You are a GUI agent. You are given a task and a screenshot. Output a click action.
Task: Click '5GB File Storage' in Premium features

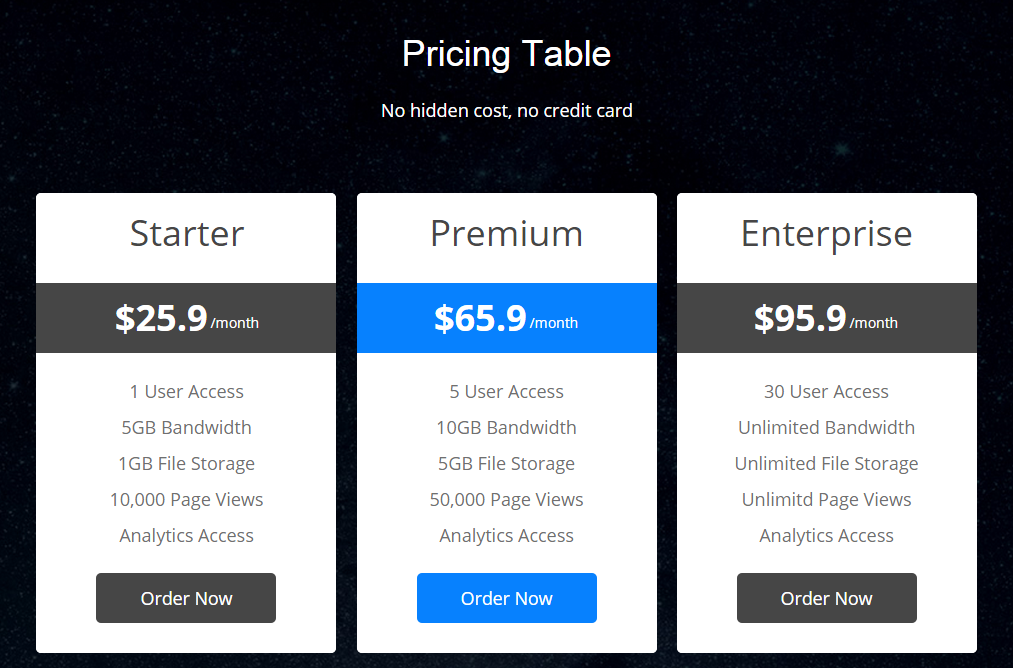coord(506,464)
